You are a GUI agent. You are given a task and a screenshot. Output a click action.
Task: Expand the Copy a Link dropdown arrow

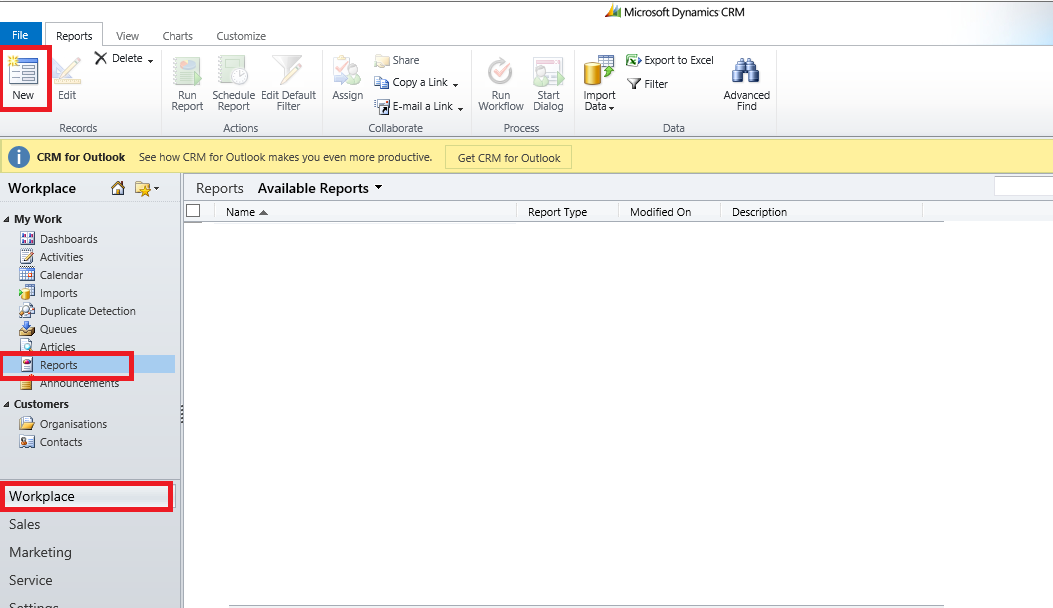pos(455,85)
